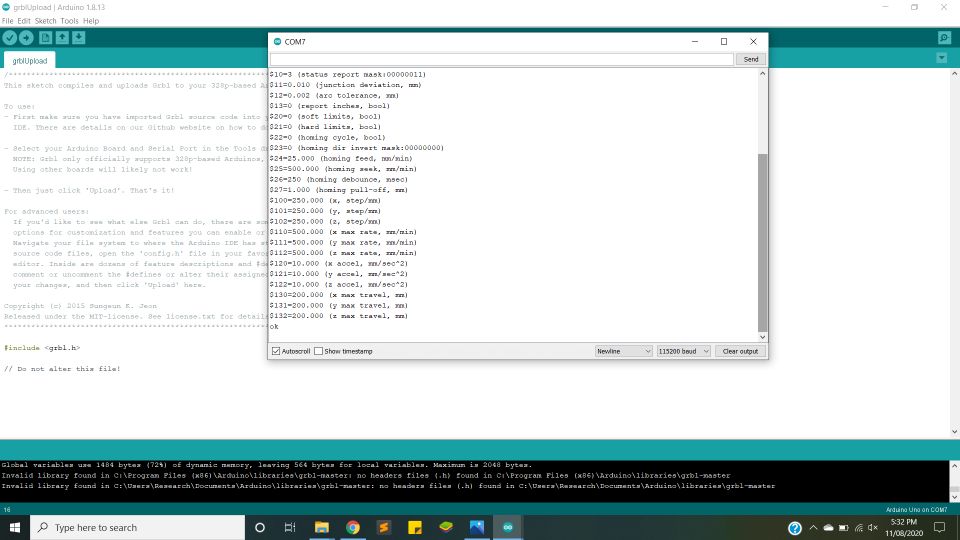This screenshot has width=960, height=540.
Task: Click the COM7 output scrollbar thumb
Action: click(x=762, y=242)
